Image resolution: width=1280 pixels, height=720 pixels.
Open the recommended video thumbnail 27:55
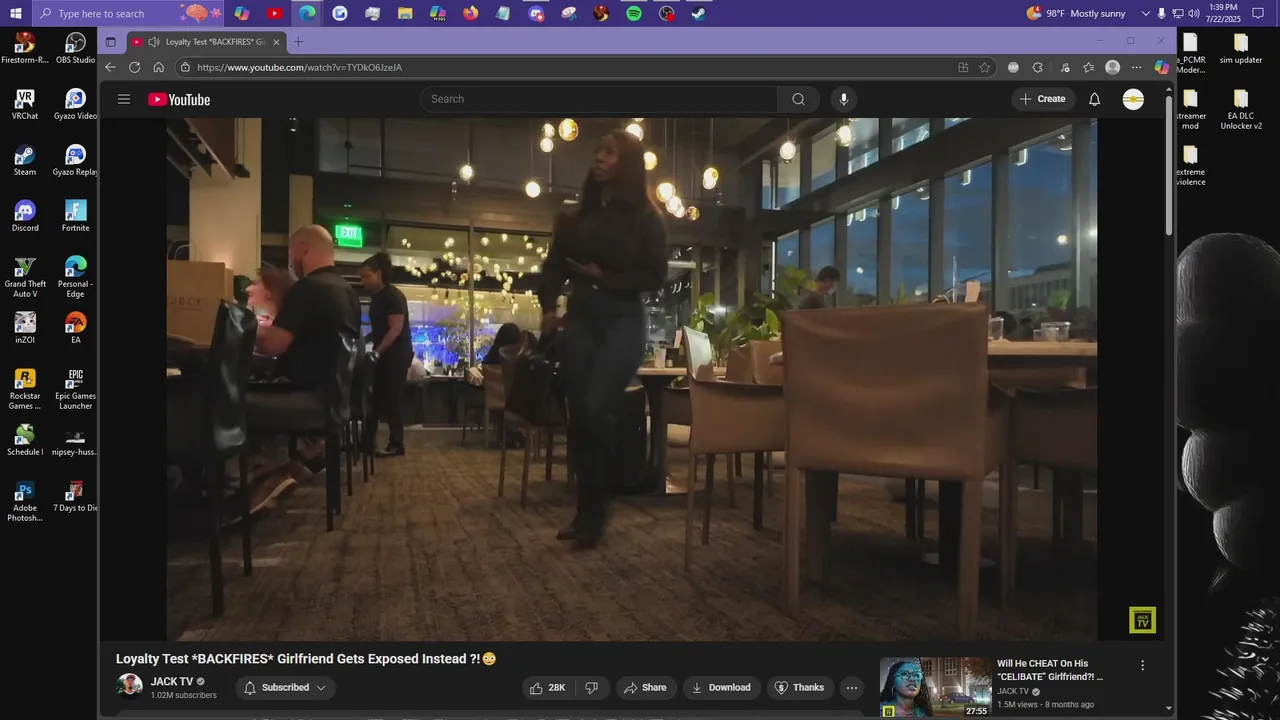coord(935,687)
